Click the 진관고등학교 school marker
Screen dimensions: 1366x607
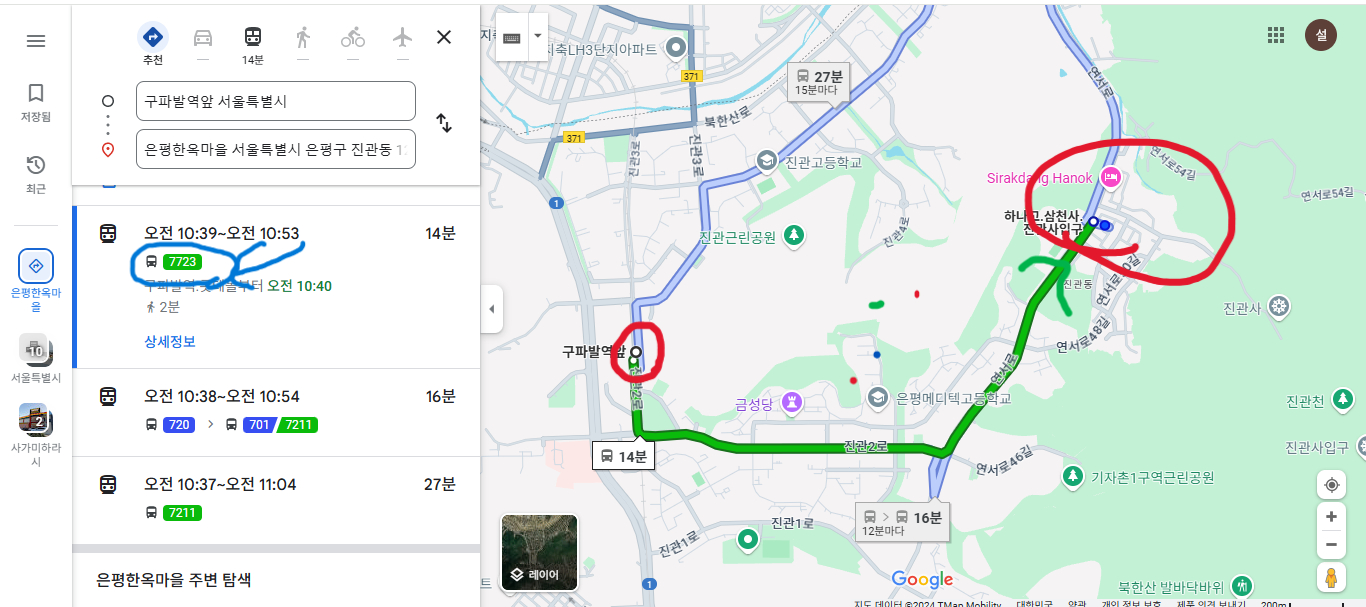(766, 160)
